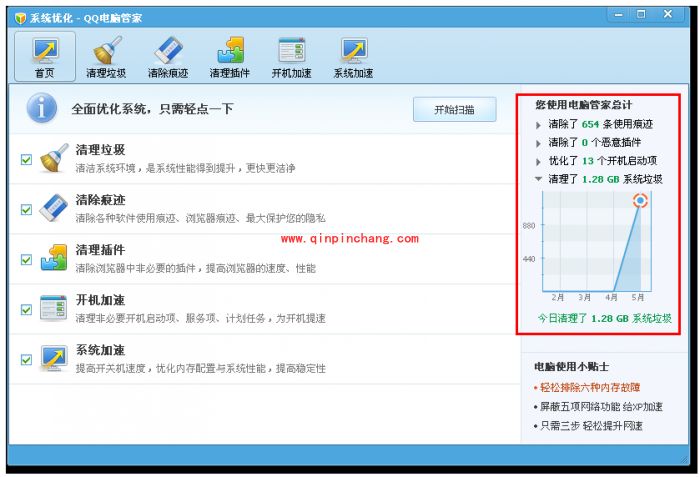Uncheck the 系统加速 checkbox

point(26,360)
